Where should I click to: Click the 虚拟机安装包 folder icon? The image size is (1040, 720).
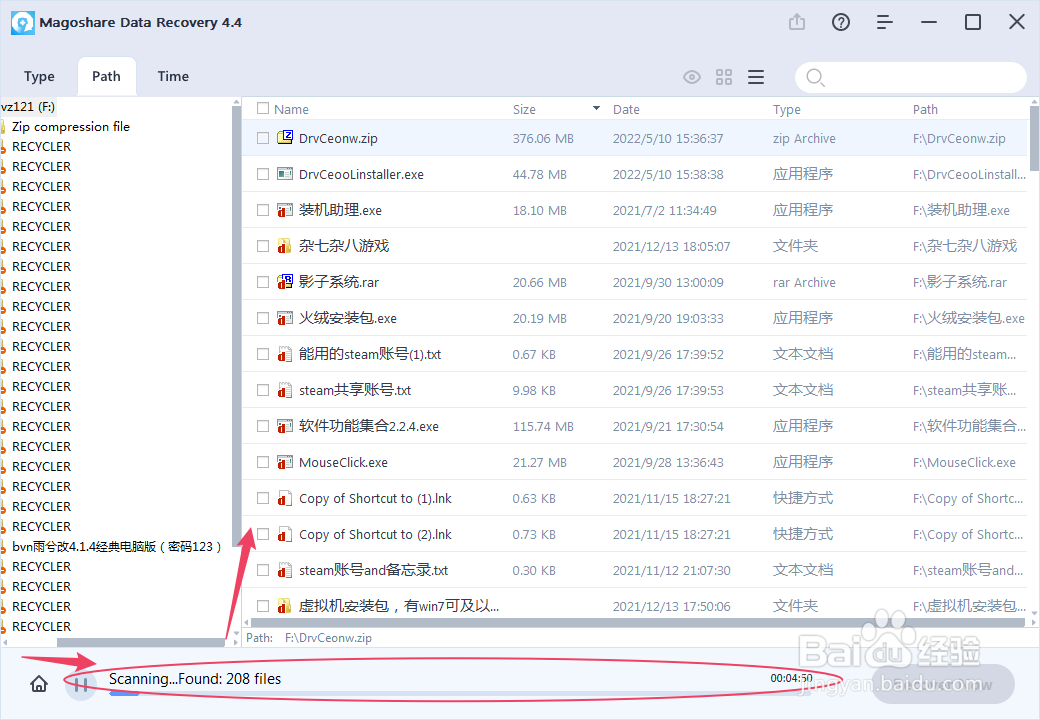[x=285, y=606]
